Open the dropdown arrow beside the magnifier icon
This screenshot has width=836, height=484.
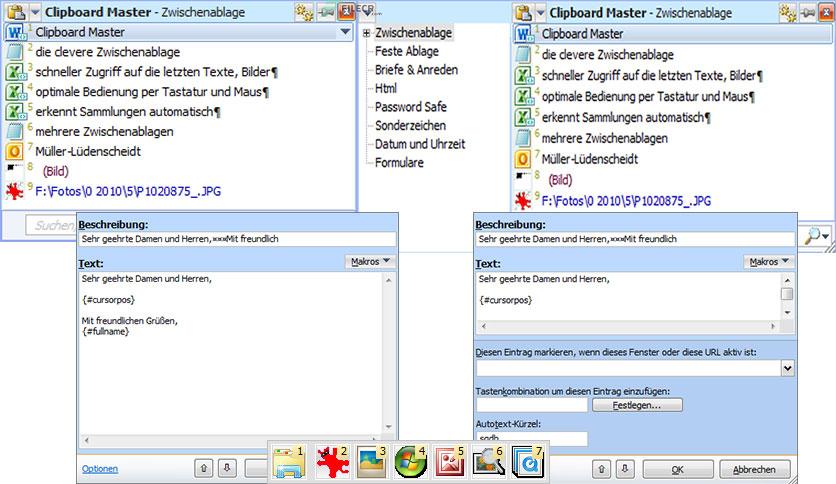tap(826, 236)
